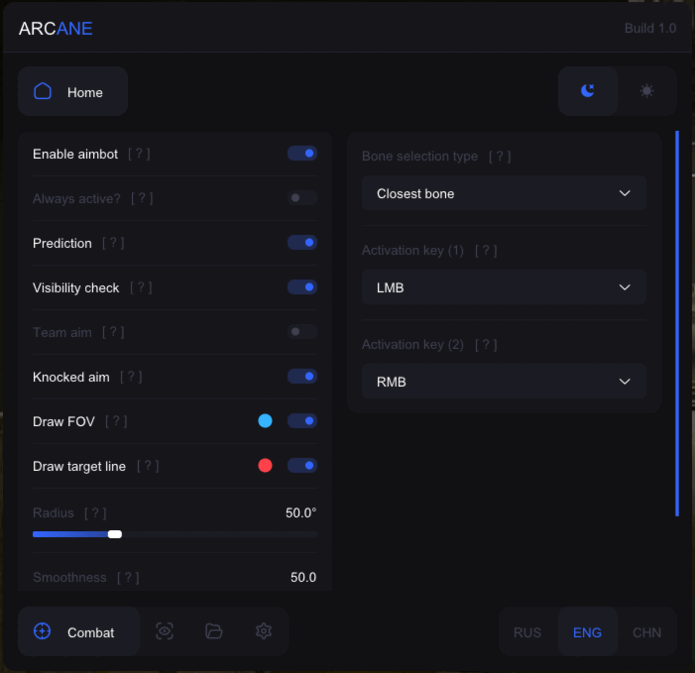The image size is (695, 673).
Task: Disable the Visibility check toggle
Action: tap(302, 287)
